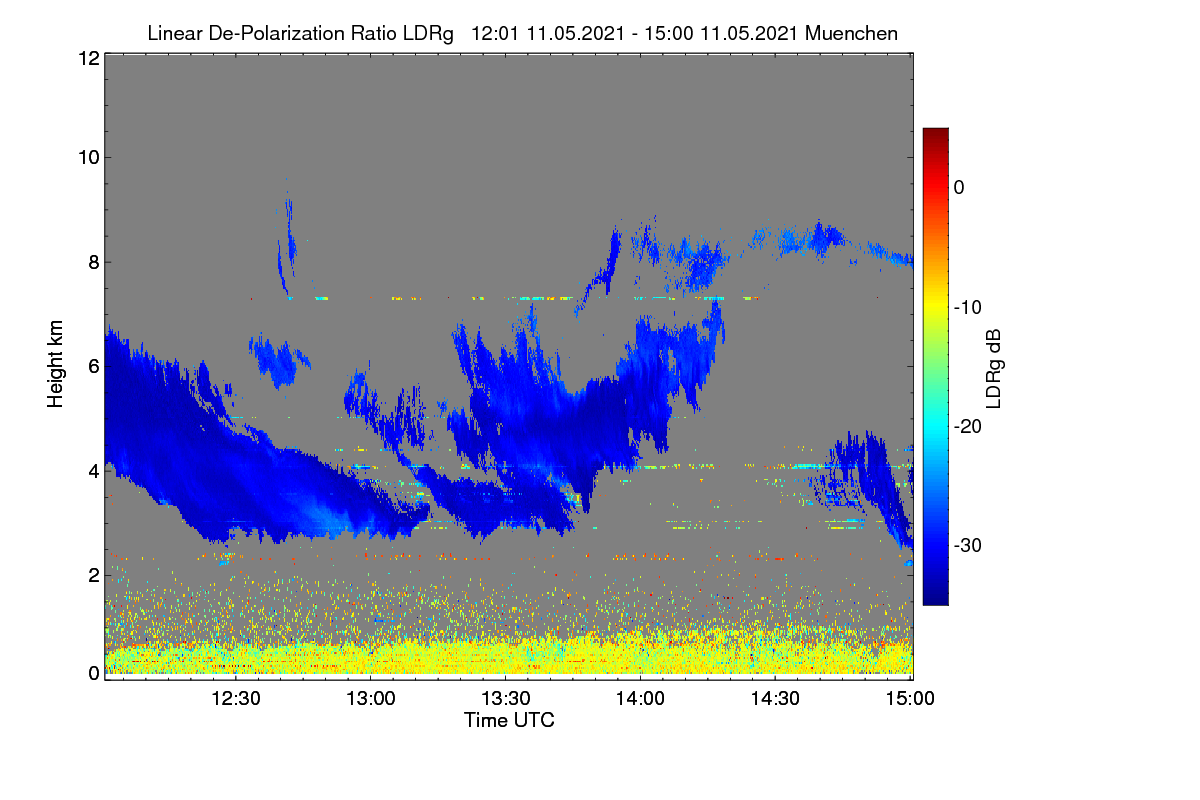
Task: Click the height axis tick label 4
Action: [93, 470]
